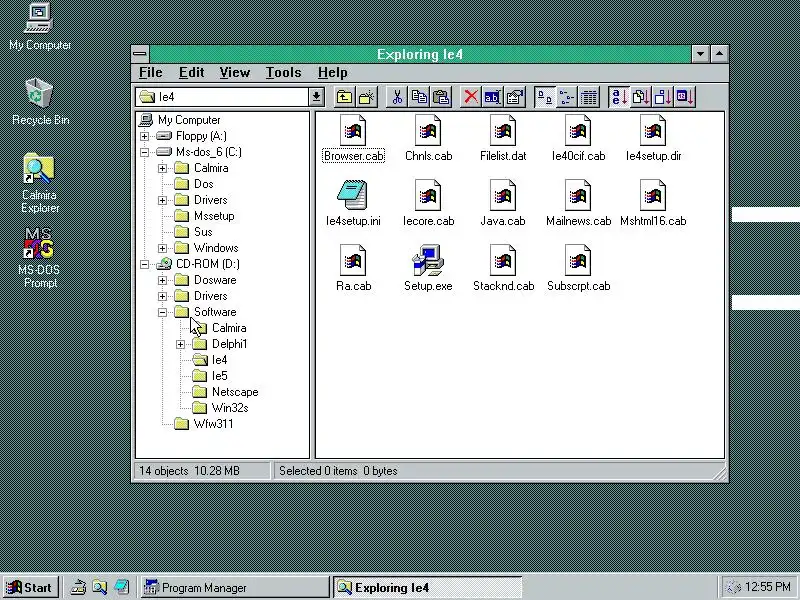Select the Wfw311 folder in tree
This screenshot has width=800, height=600.
click(204, 424)
